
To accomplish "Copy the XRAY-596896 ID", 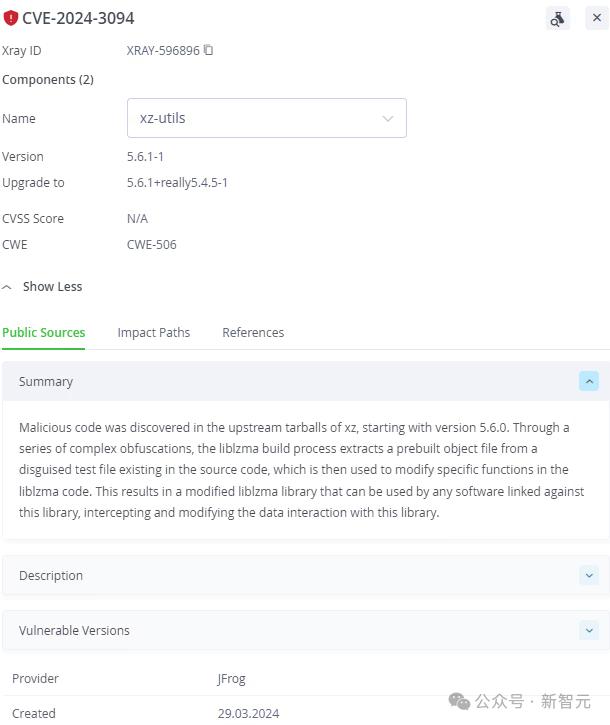I will pos(209,50).
